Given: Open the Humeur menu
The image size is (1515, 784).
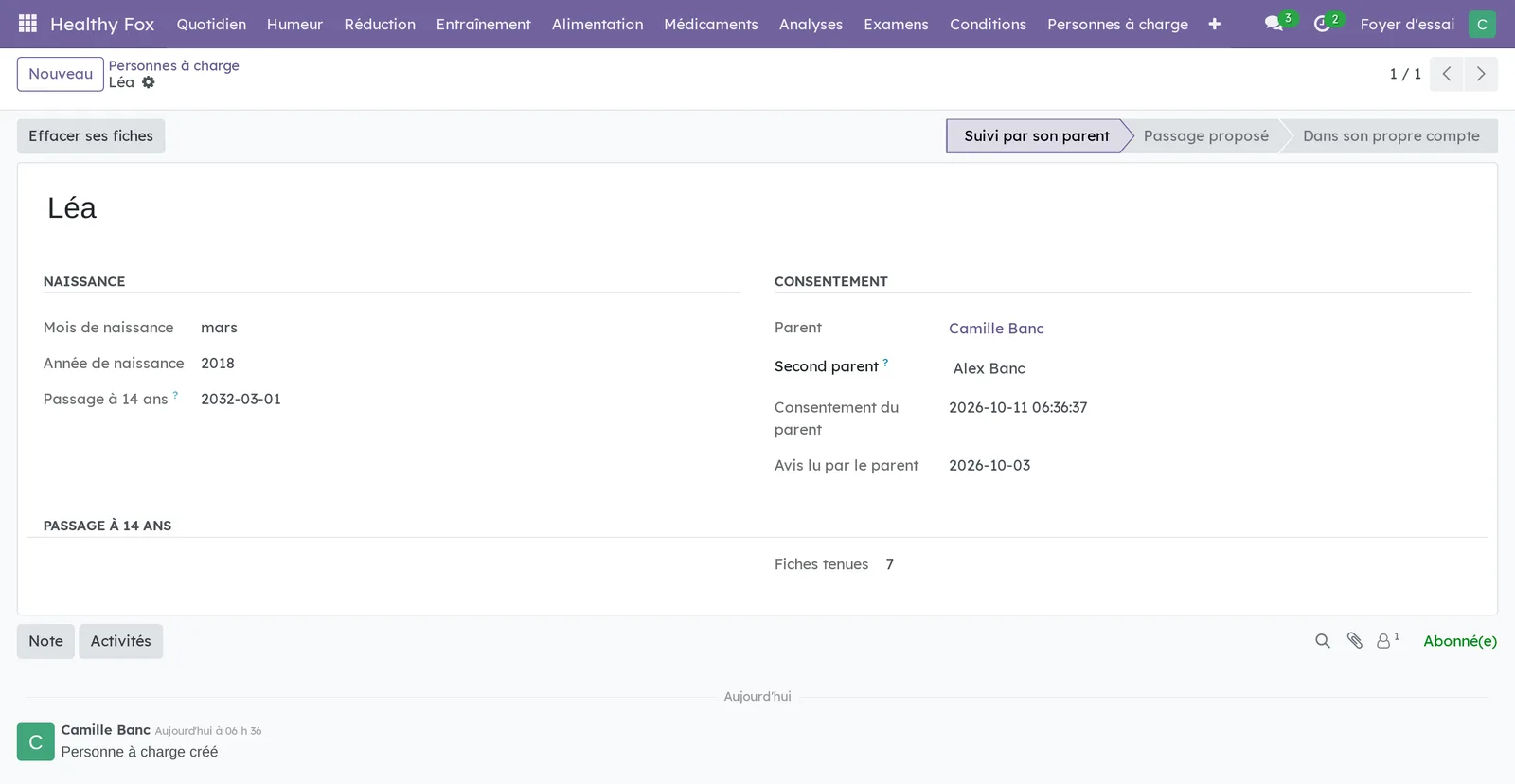Looking at the screenshot, I should pos(294,24).
